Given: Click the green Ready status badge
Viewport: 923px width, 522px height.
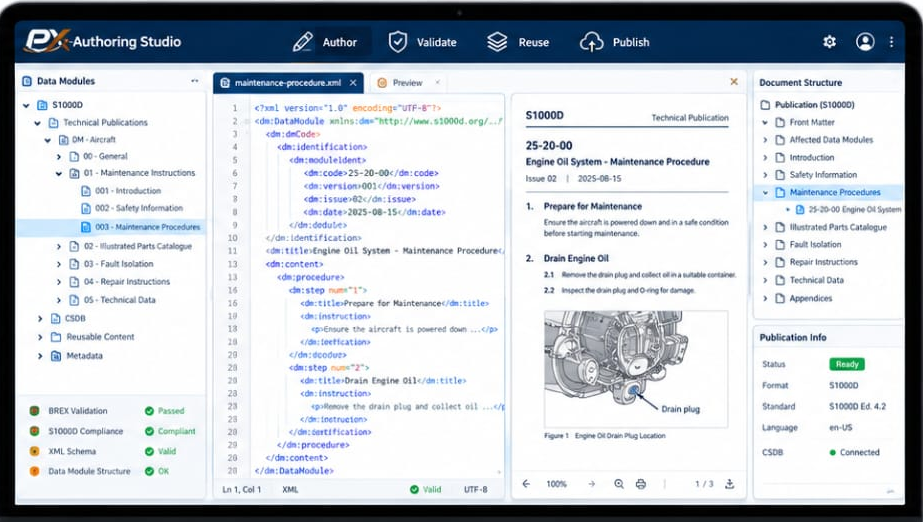Looking at the screenshot, I should point(846,364).
